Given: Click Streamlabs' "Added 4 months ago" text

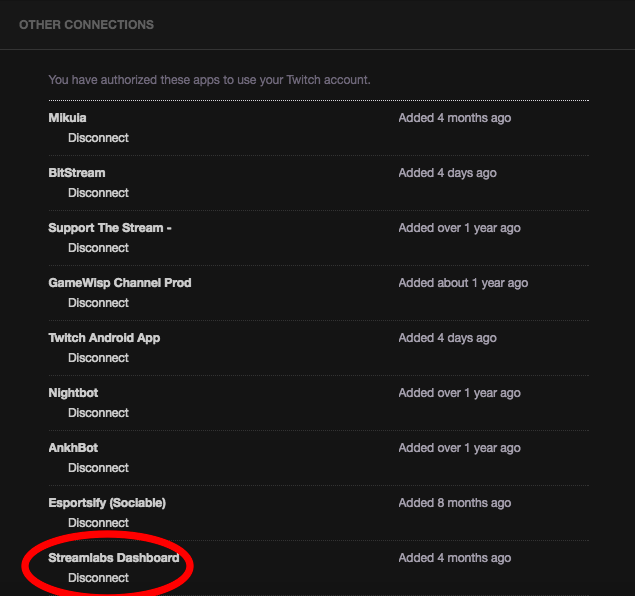Looking at the screenshot, I should pos(454,558).
